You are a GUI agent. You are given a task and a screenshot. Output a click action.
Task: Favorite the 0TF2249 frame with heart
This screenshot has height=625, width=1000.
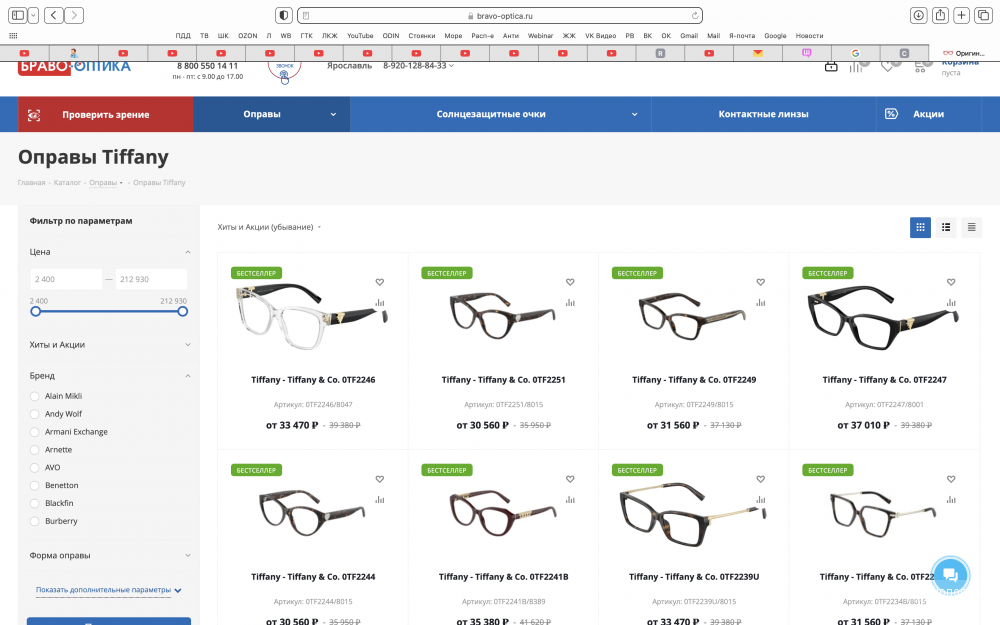pyautogui.click(x=761, y=282)
